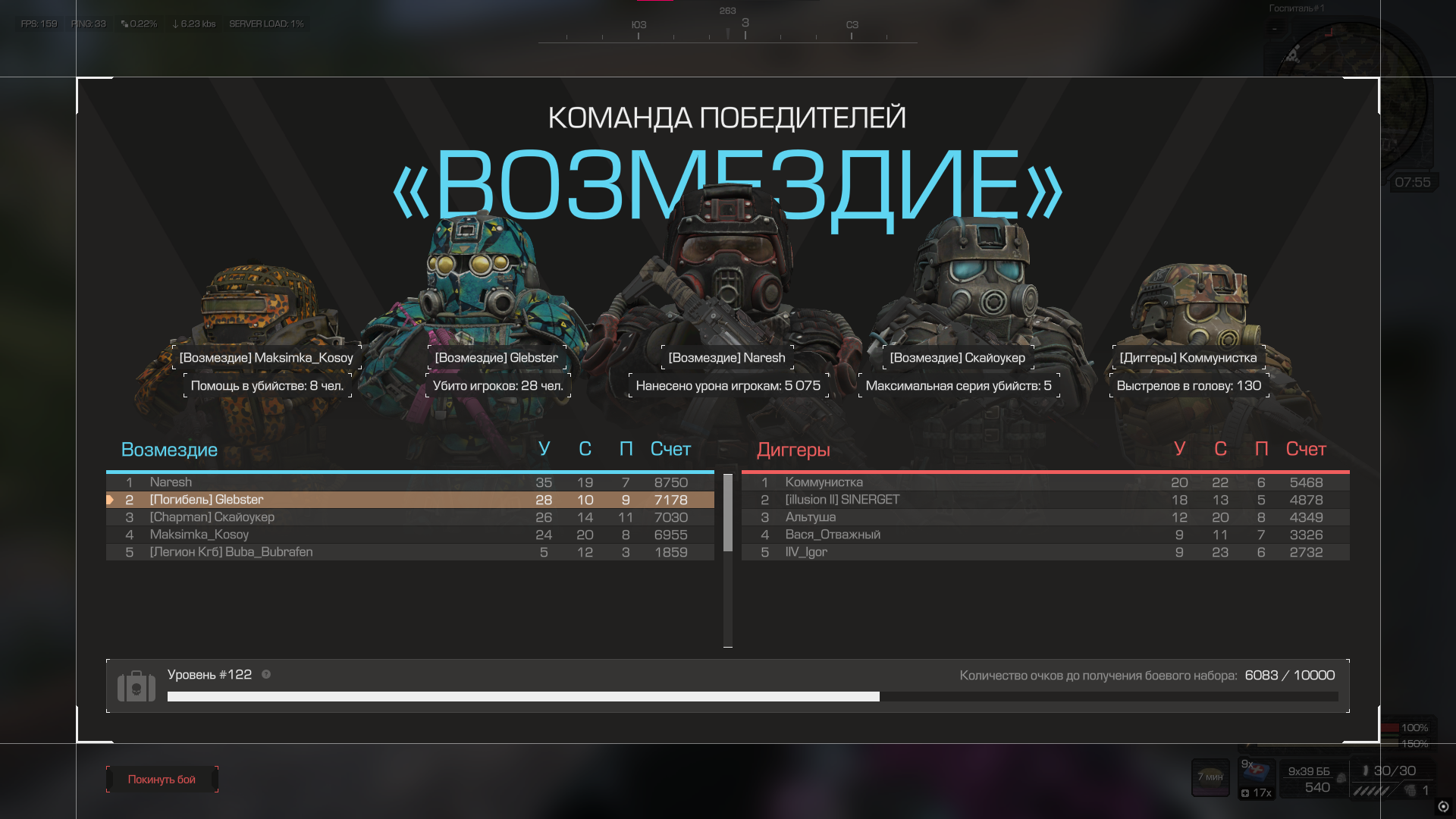Viewport: 1456px width, 819px height.
Task: Click the grenade icon in the HUD
Action: (x=1410, y=790)
